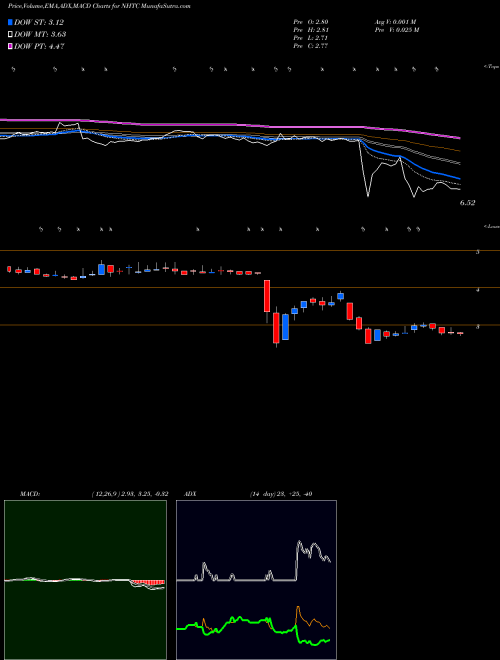Click the magenta DOW PT legend swatch
The image size is (500, 660).
point(11,47)
